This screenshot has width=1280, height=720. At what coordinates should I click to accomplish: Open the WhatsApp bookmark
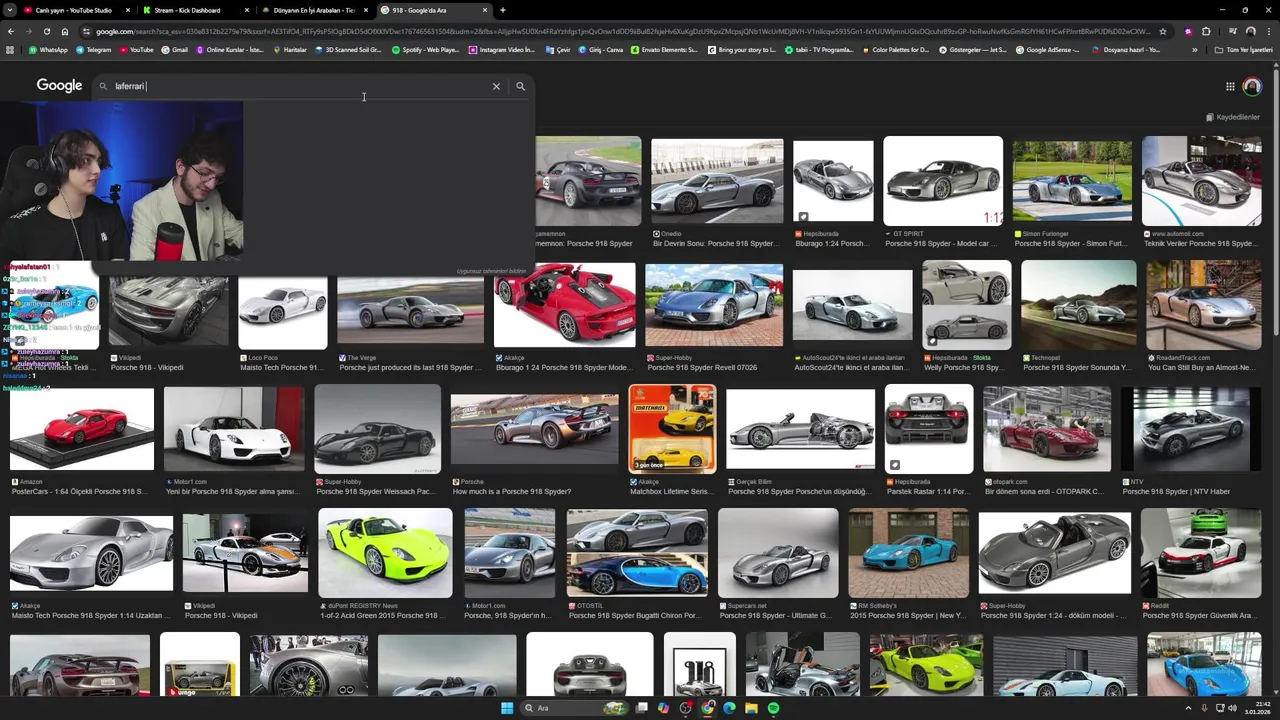pyautogui.click(x=48, y=49)
